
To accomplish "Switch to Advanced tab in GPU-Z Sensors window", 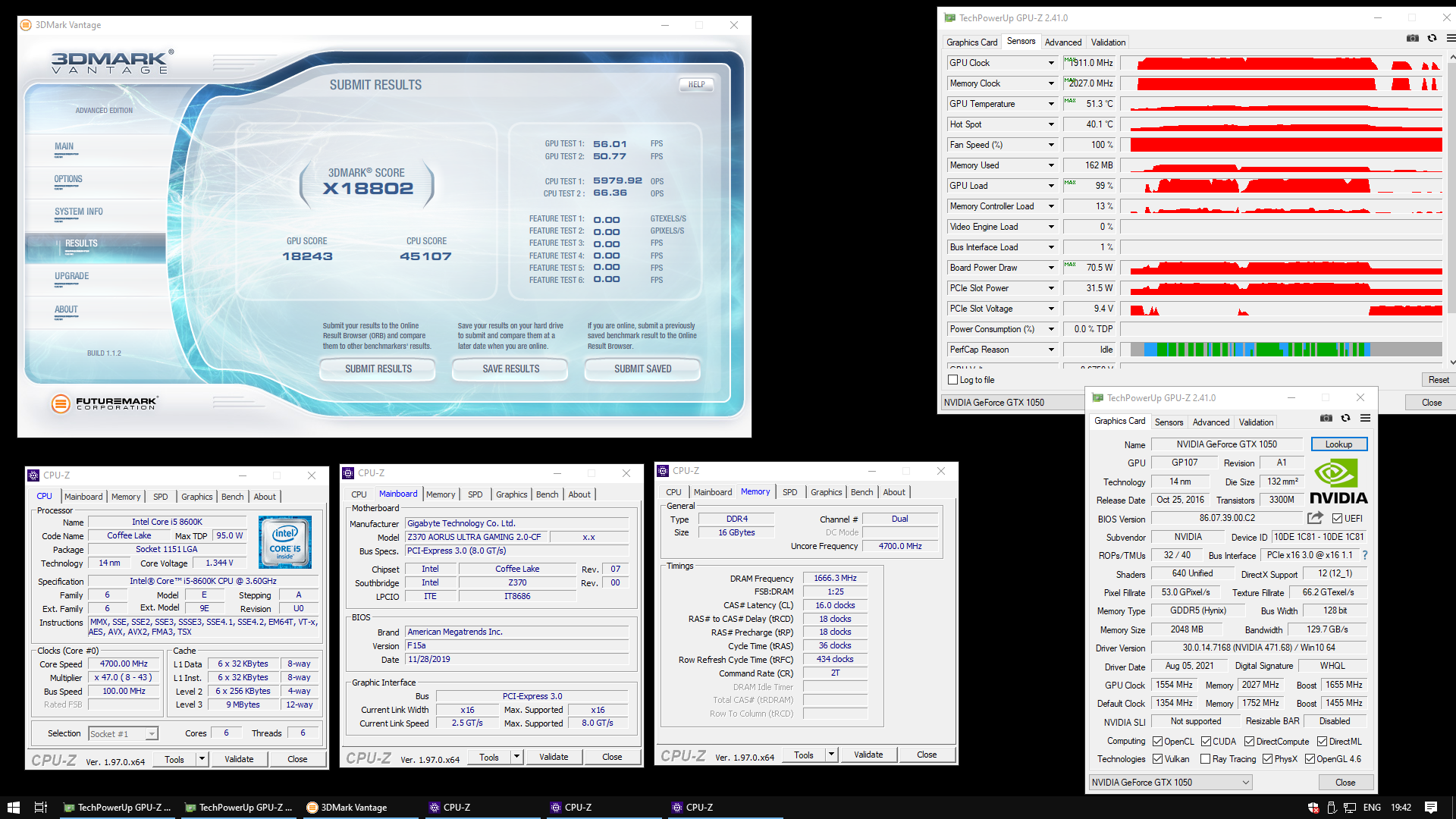I will [x=1063, y=42].
